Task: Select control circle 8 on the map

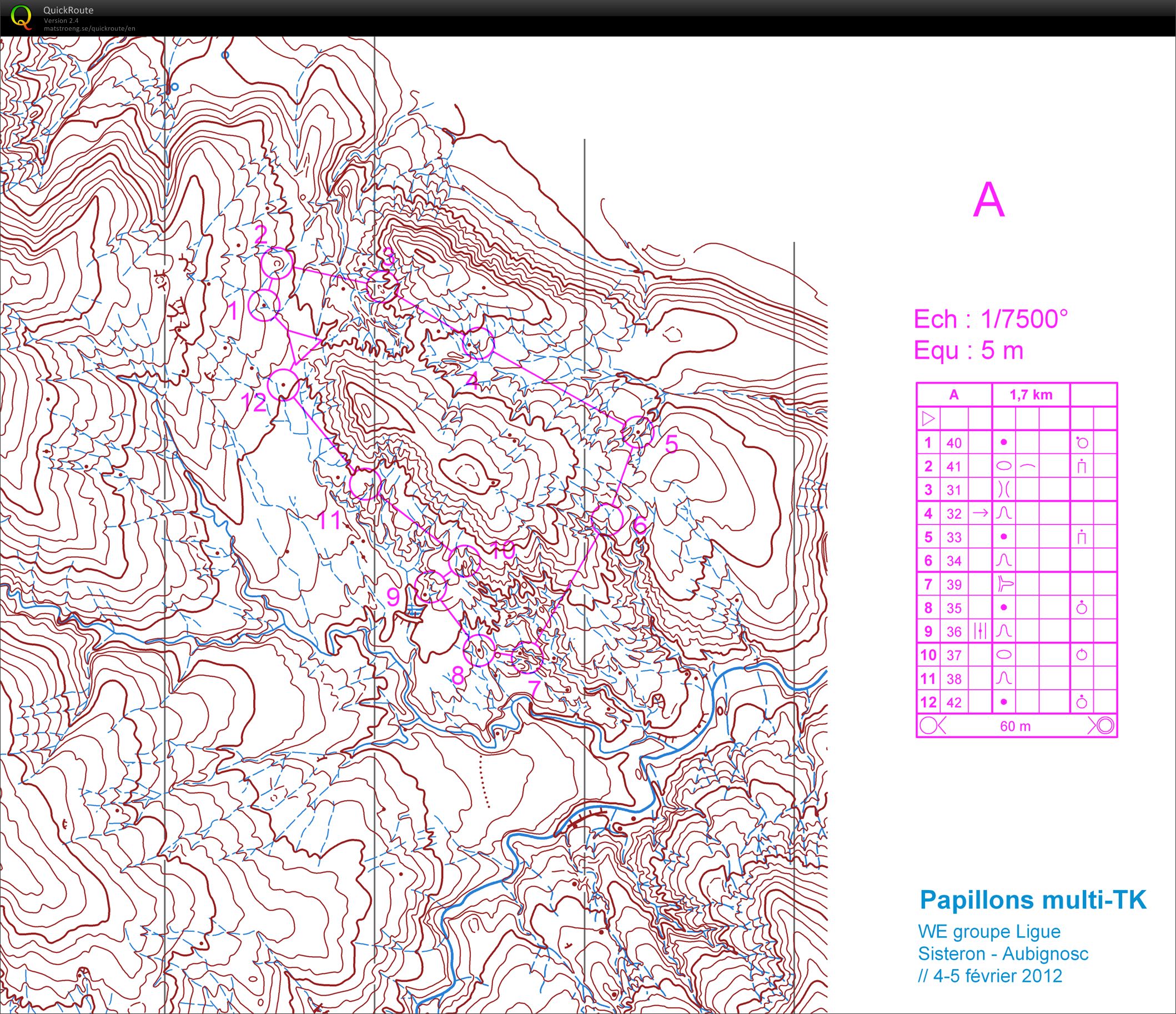Action: pos(479,650)
